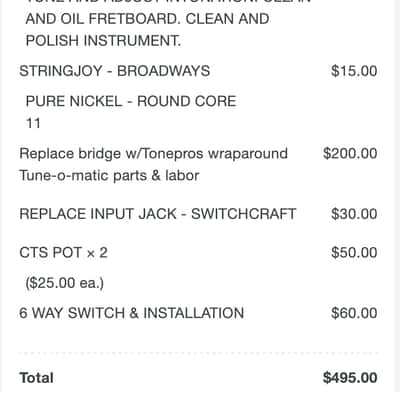Click the $50.00 CTS pot price
This screenshot has width=400, height=400.
(354, 253)
